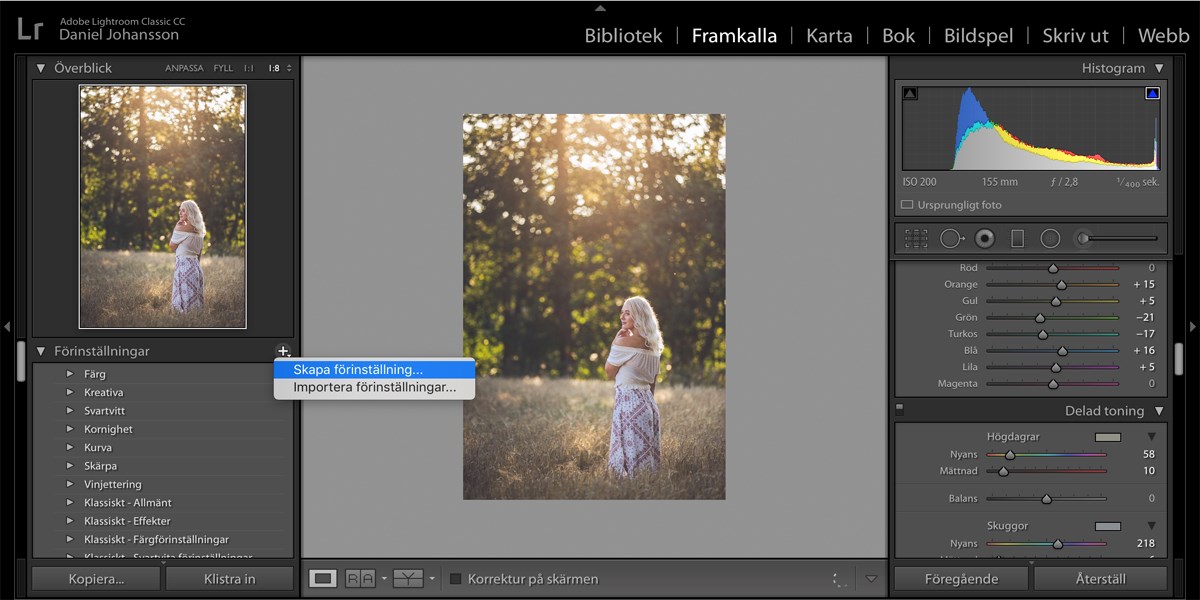Screen dimensions: 1200x600
Task: Hide top module panel with arrow
Action: click(600, 7)
